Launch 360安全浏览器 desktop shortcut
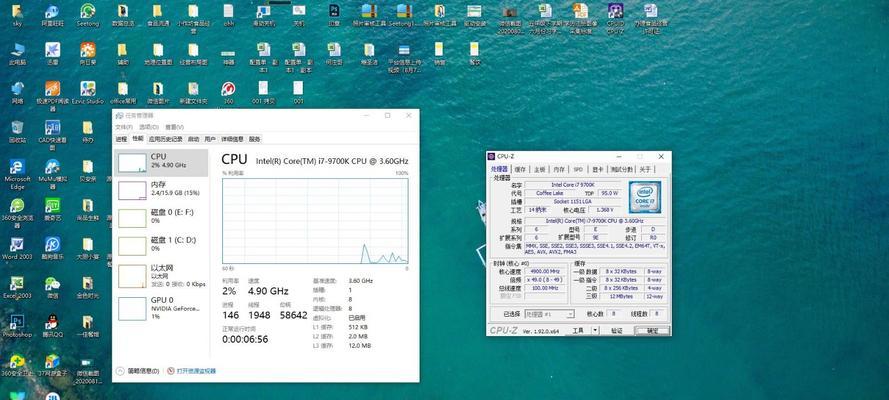889x400 pixels. 17,213
